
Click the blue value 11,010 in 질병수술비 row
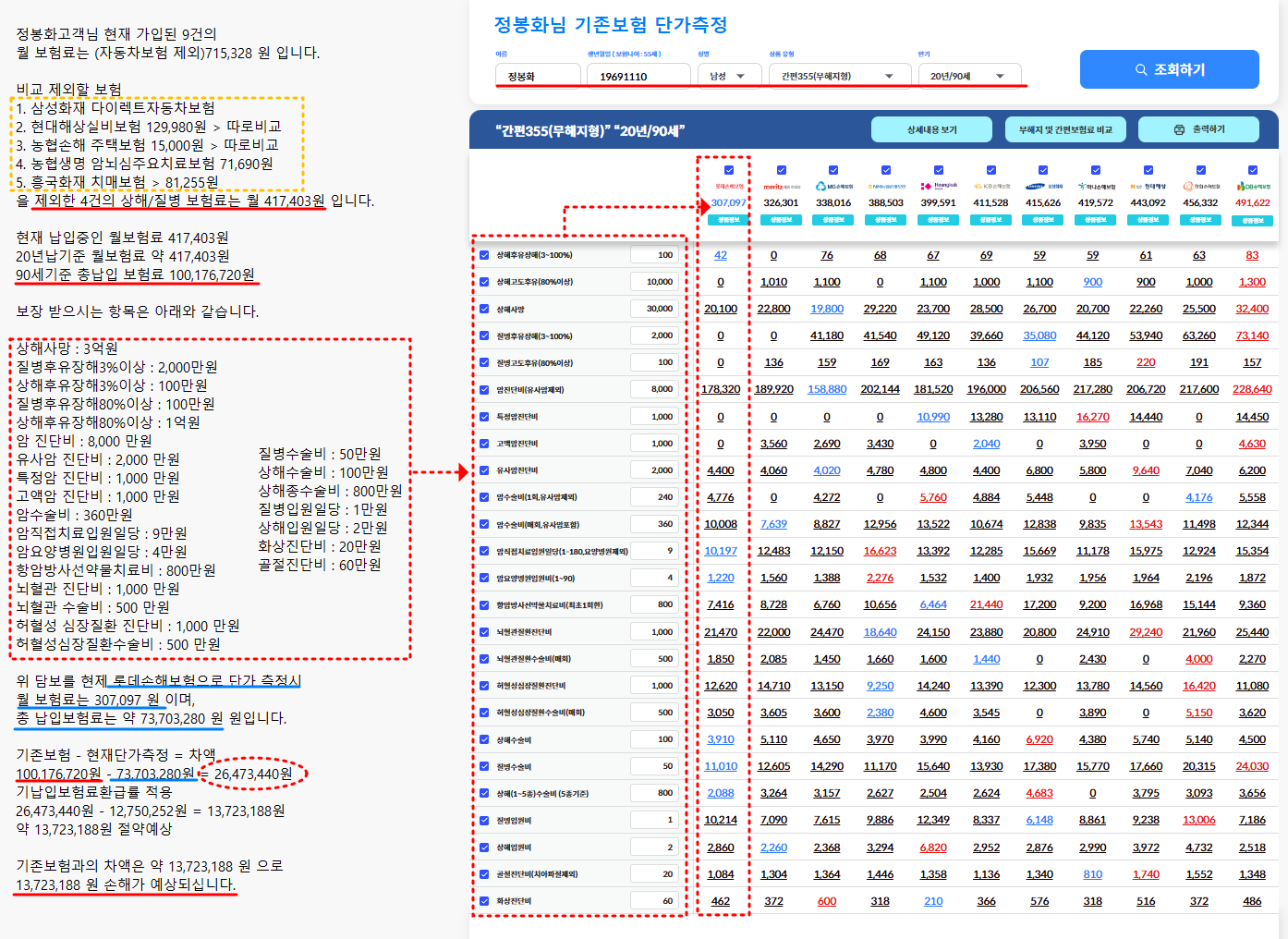pyautogui.click(x=721, y=766)
